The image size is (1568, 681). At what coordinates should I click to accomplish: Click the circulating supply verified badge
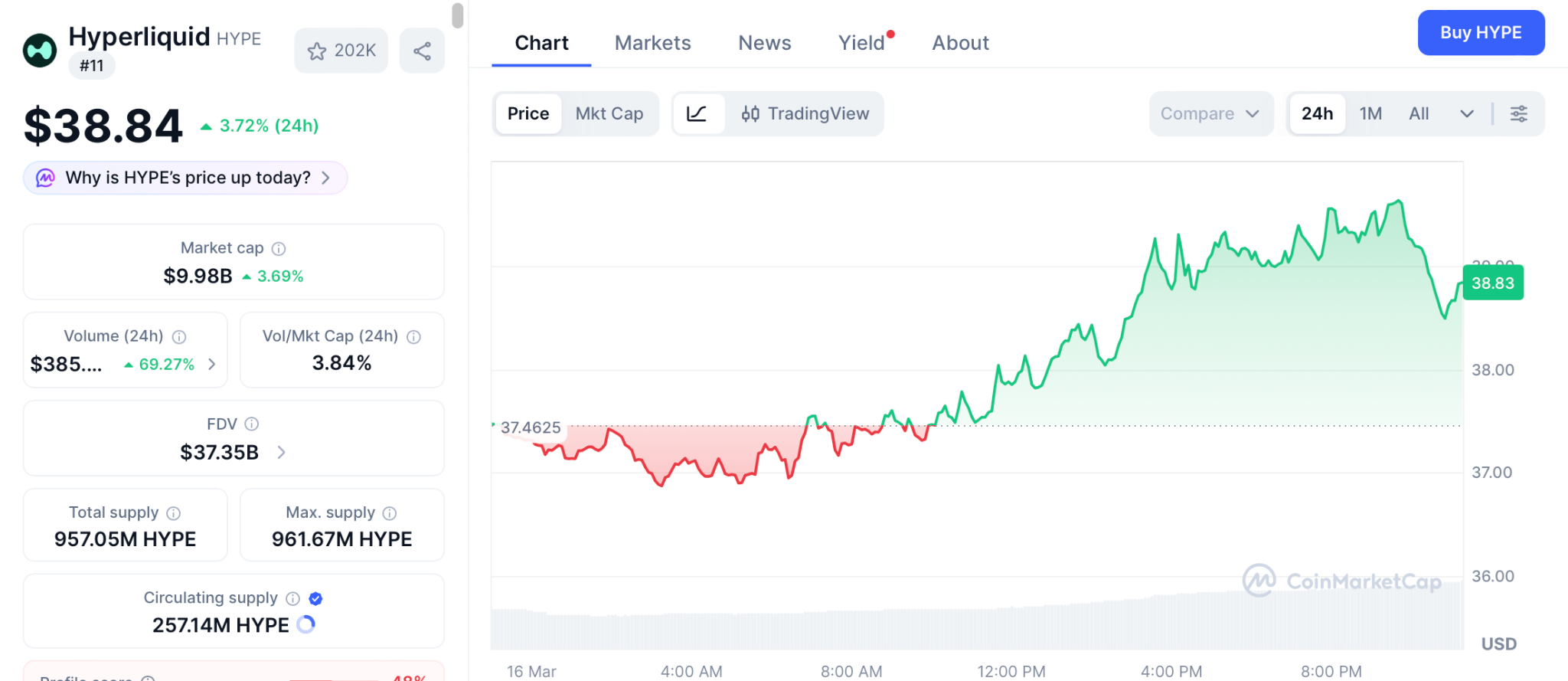coord(315,598)
